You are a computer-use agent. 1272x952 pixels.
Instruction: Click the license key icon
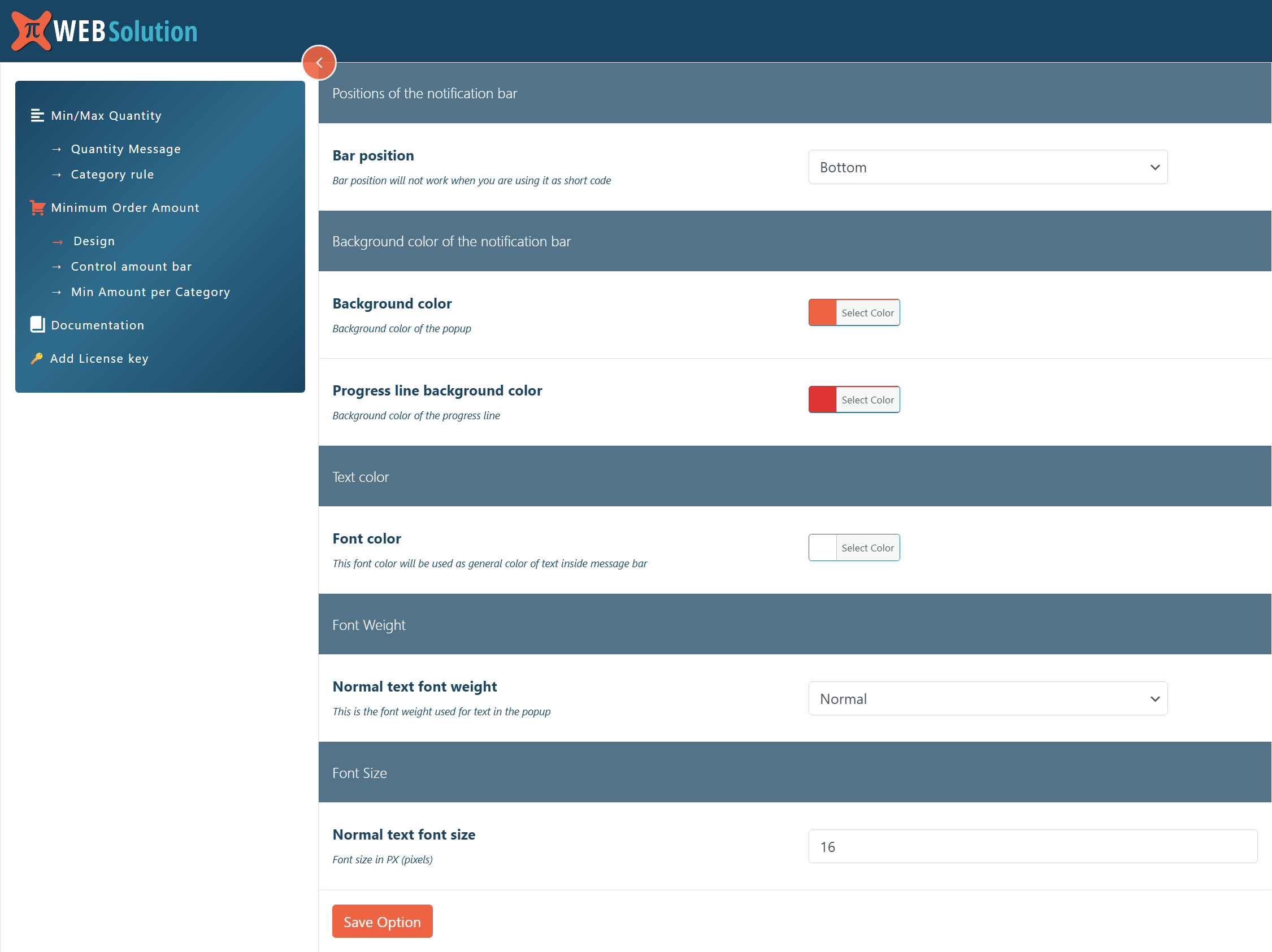coord(37,358)
